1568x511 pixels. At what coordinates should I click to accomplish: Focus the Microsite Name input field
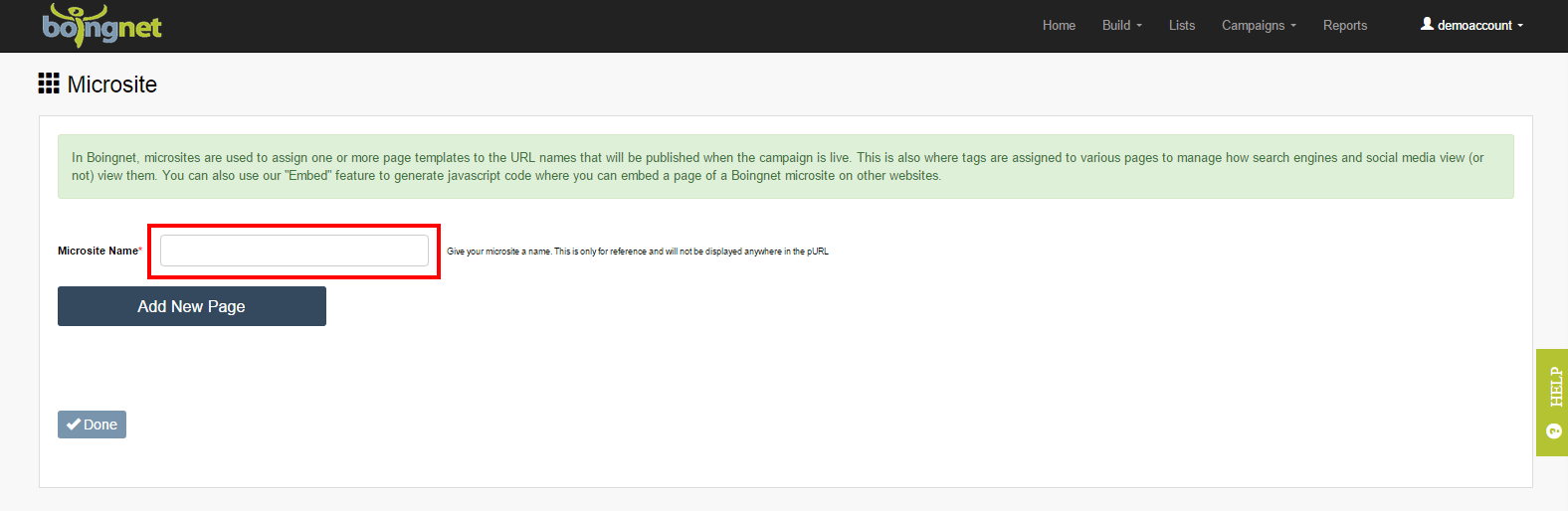(x=294, y=251)
